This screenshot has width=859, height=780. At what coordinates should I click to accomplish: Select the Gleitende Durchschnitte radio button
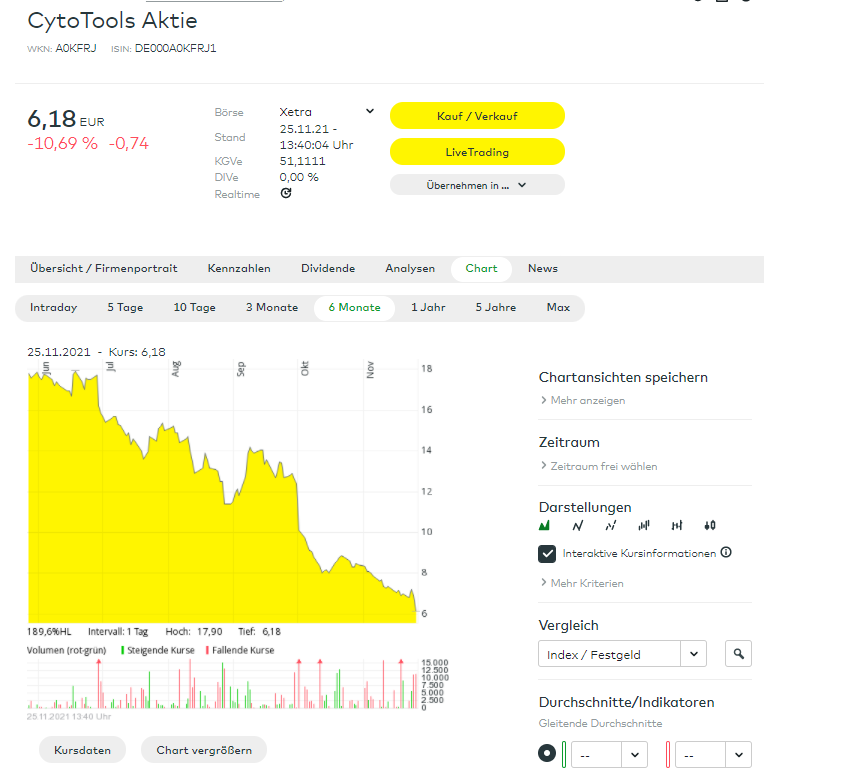click(547, 753)
